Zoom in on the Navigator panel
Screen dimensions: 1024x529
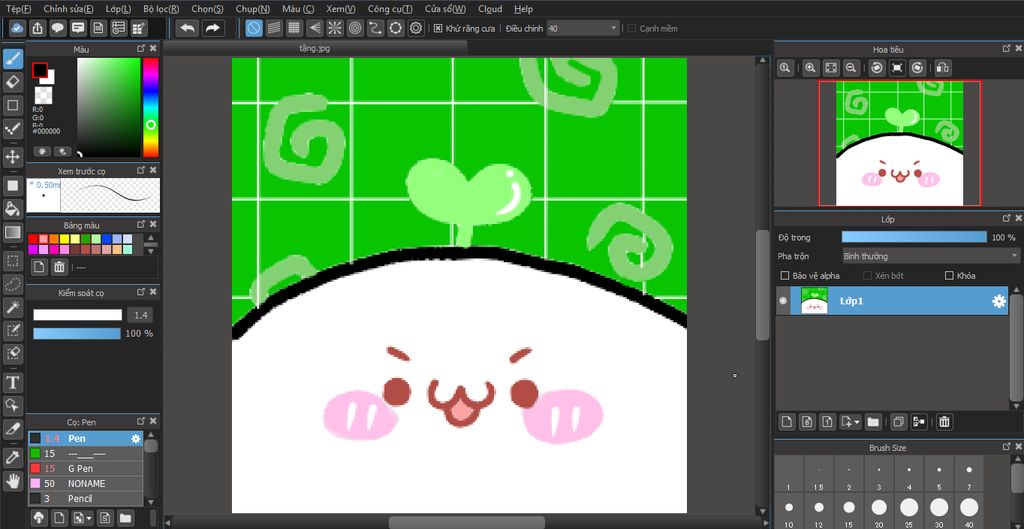[810, 67]
